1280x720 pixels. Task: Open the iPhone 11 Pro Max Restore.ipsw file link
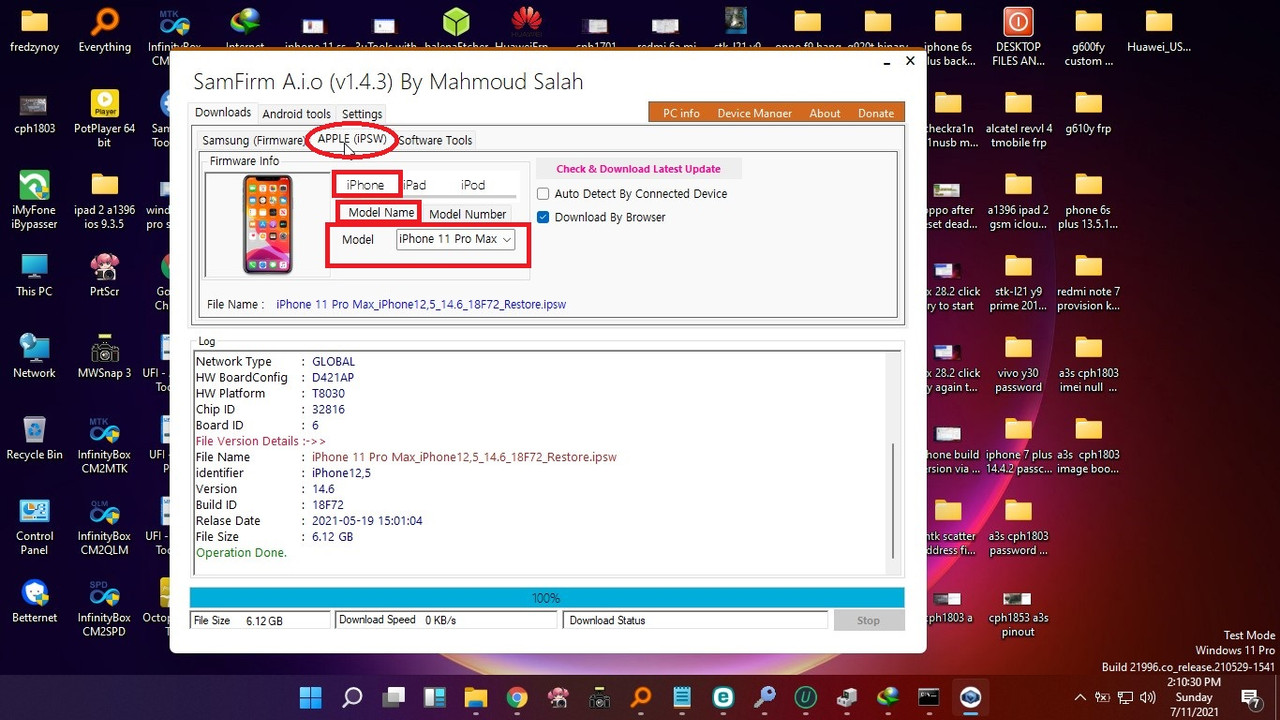click(421, 304)
